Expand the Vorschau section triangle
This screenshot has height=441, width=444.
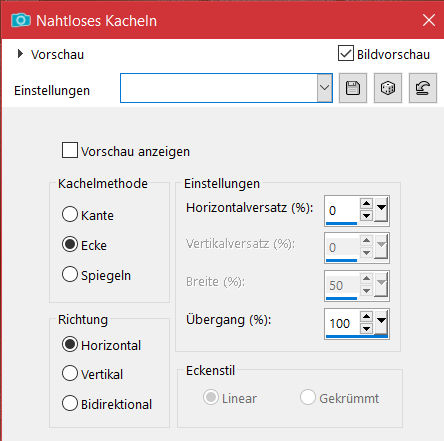coord(20,54)
